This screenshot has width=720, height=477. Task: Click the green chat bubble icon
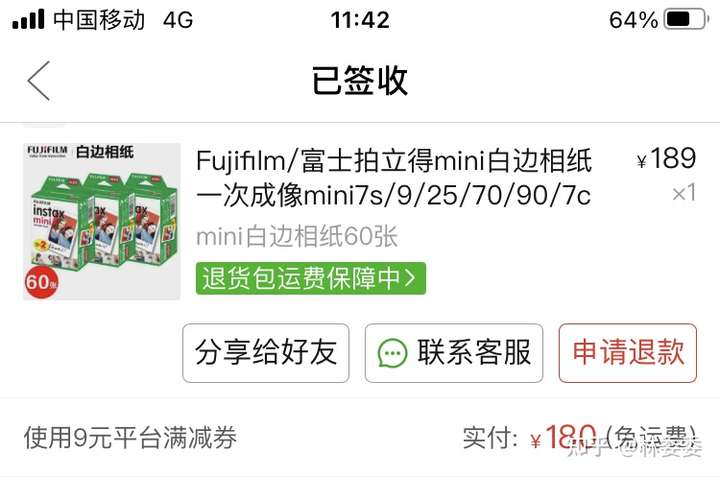pos(392,353)
